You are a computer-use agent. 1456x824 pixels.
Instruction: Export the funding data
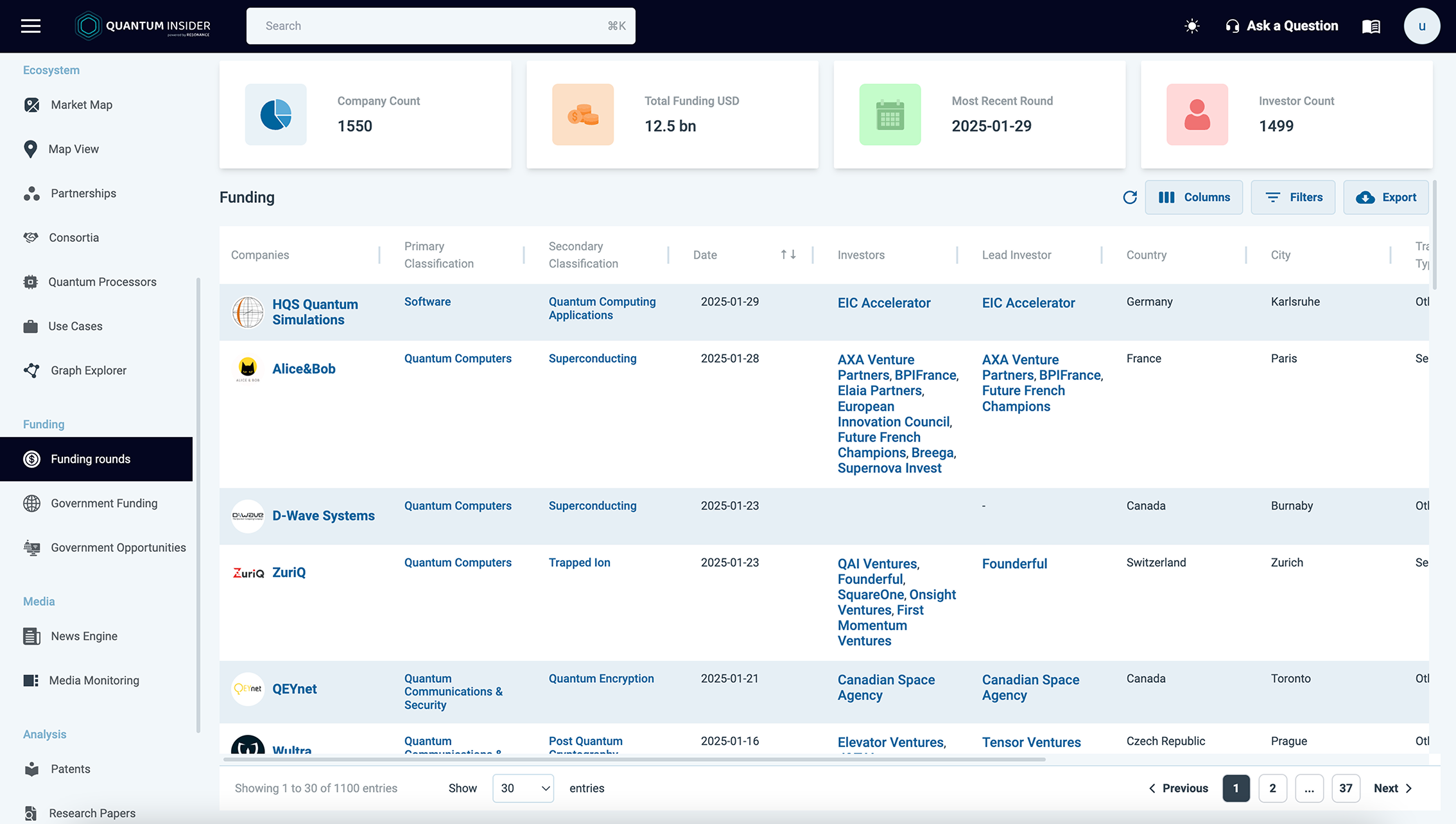click(x=1386, y=197)
